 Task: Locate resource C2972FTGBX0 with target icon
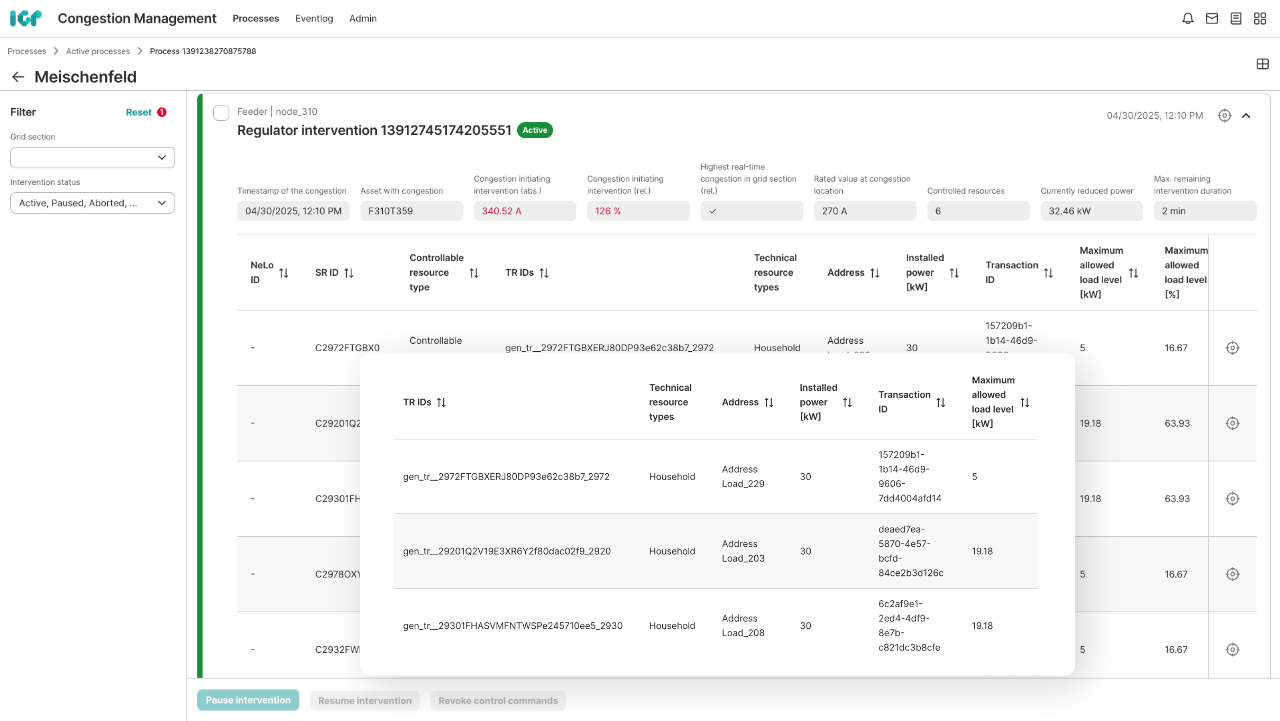click(x=1232, y=348)
